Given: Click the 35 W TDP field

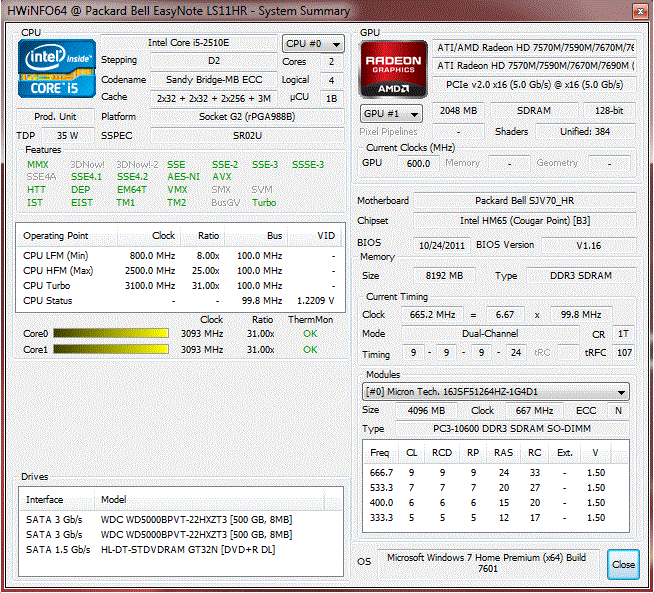Looking at the screenshot, I should pyautogui.click(x=68, y=136).
